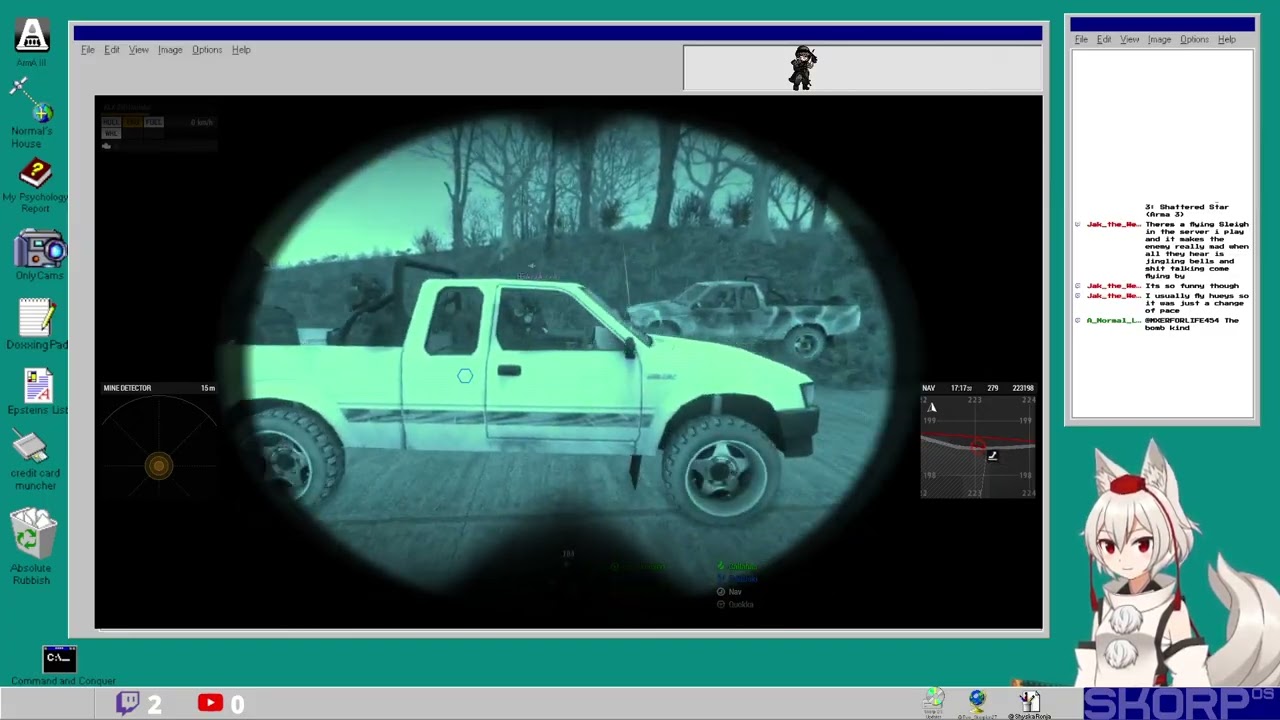The height and width of the screenshot is (720, 1280).
Task: Click the YouTube icon in the taskbar
Action: [x=210, y=703]
